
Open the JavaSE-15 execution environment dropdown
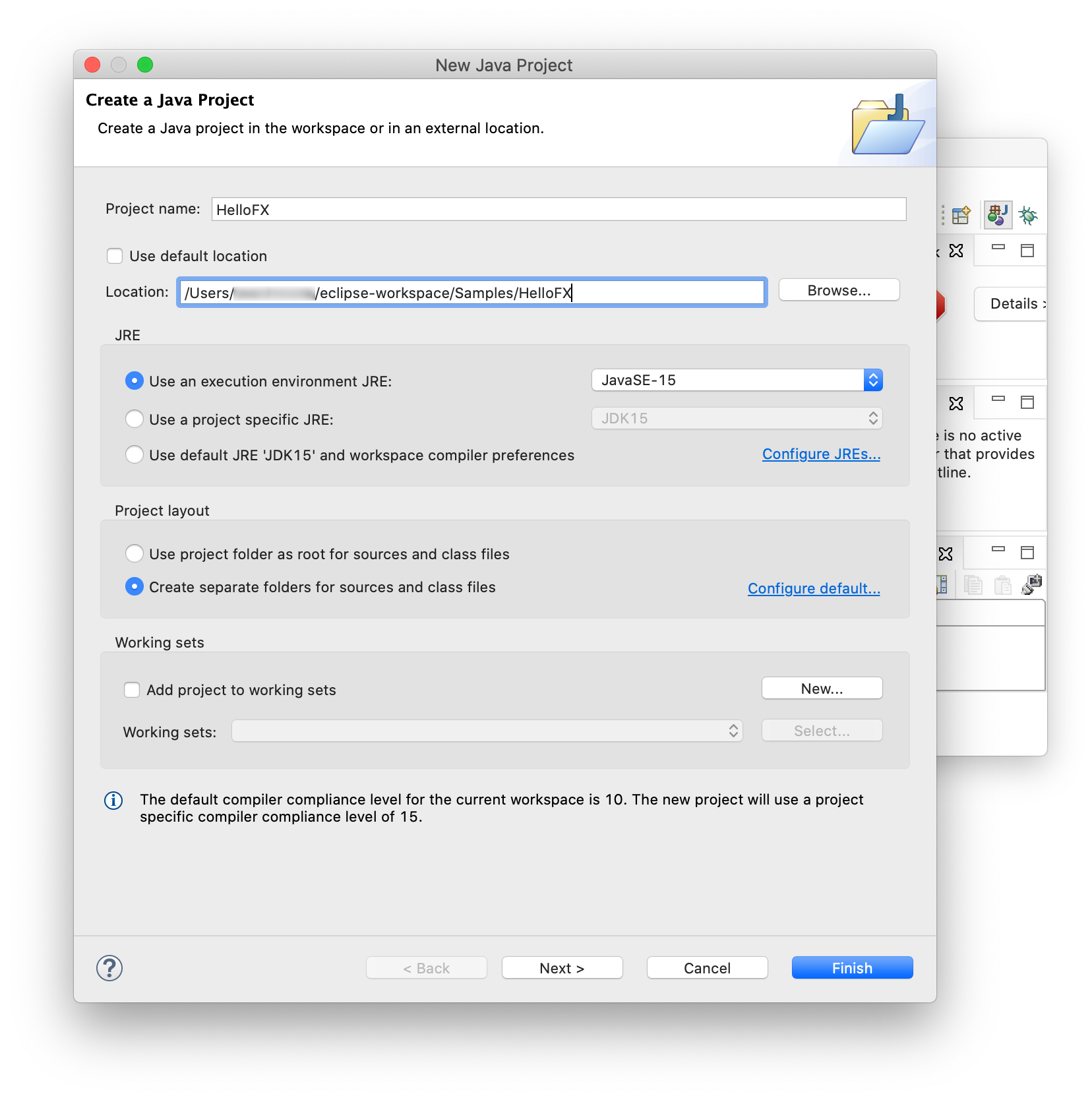pos(737,380)
